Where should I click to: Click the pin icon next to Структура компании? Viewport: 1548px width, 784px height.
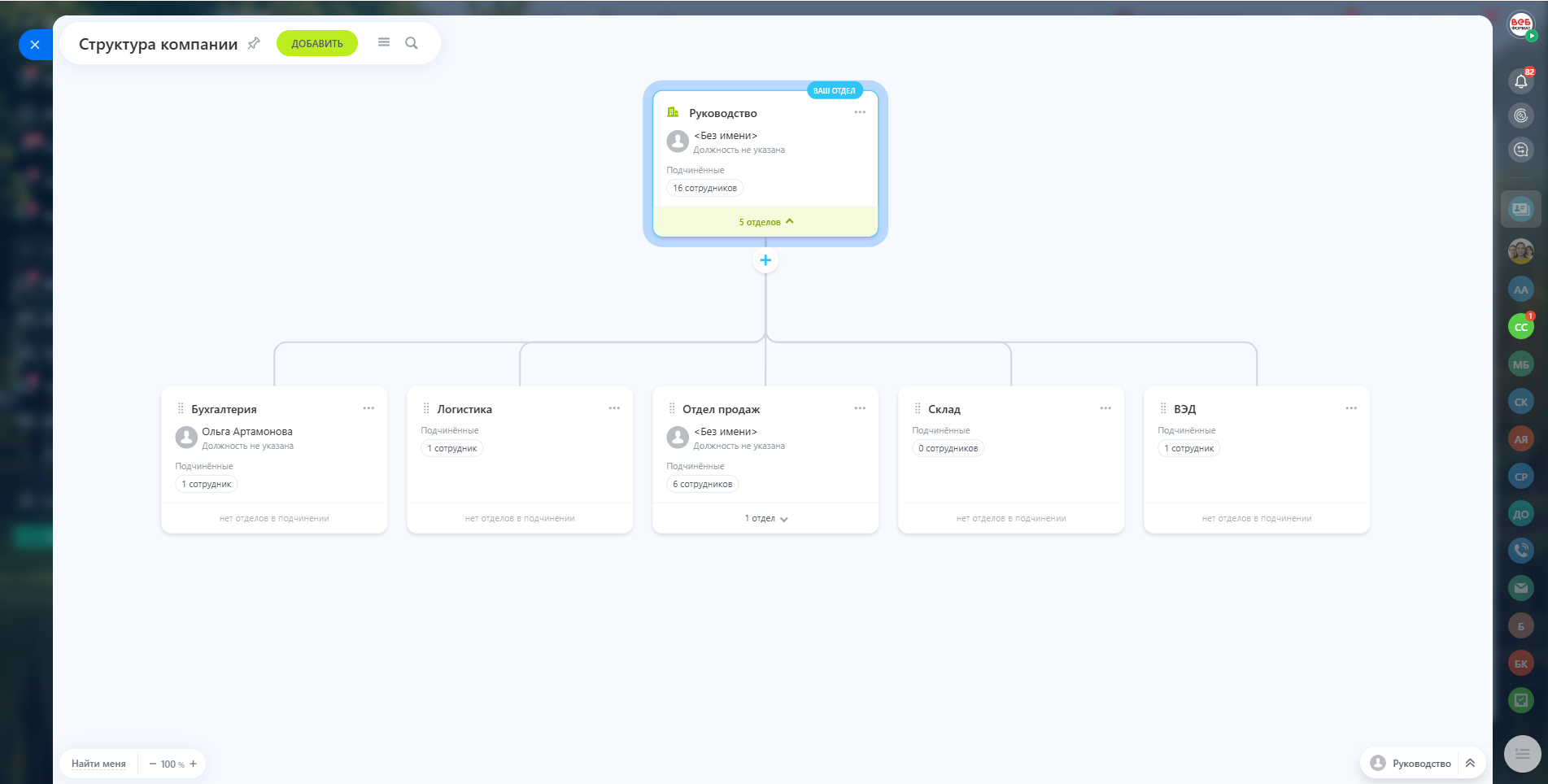click(254, 43)
